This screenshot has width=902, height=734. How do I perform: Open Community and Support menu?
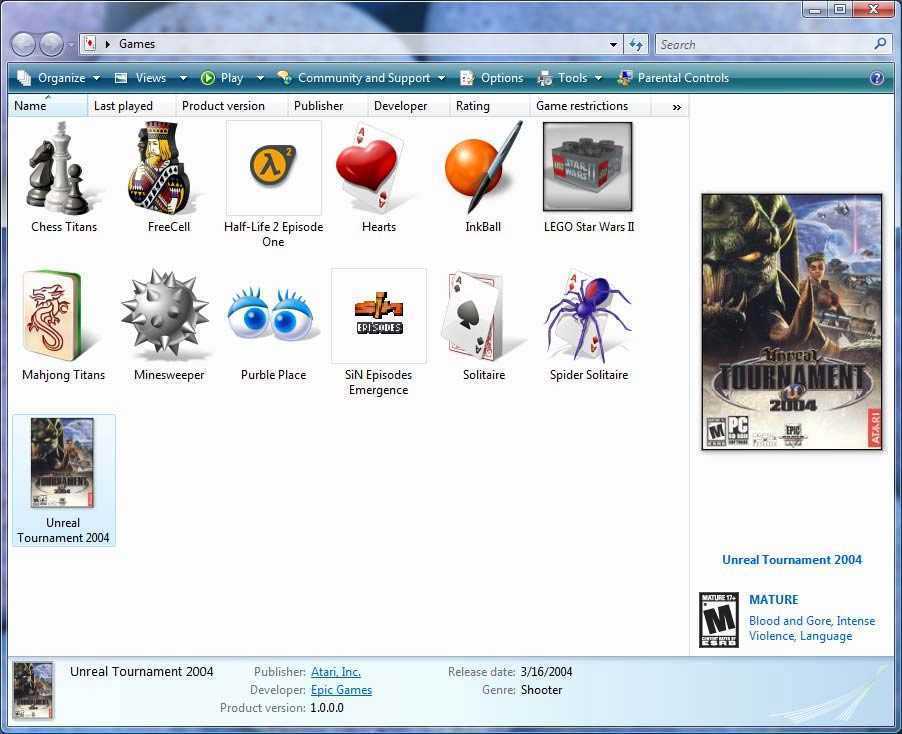pos(361,78)
